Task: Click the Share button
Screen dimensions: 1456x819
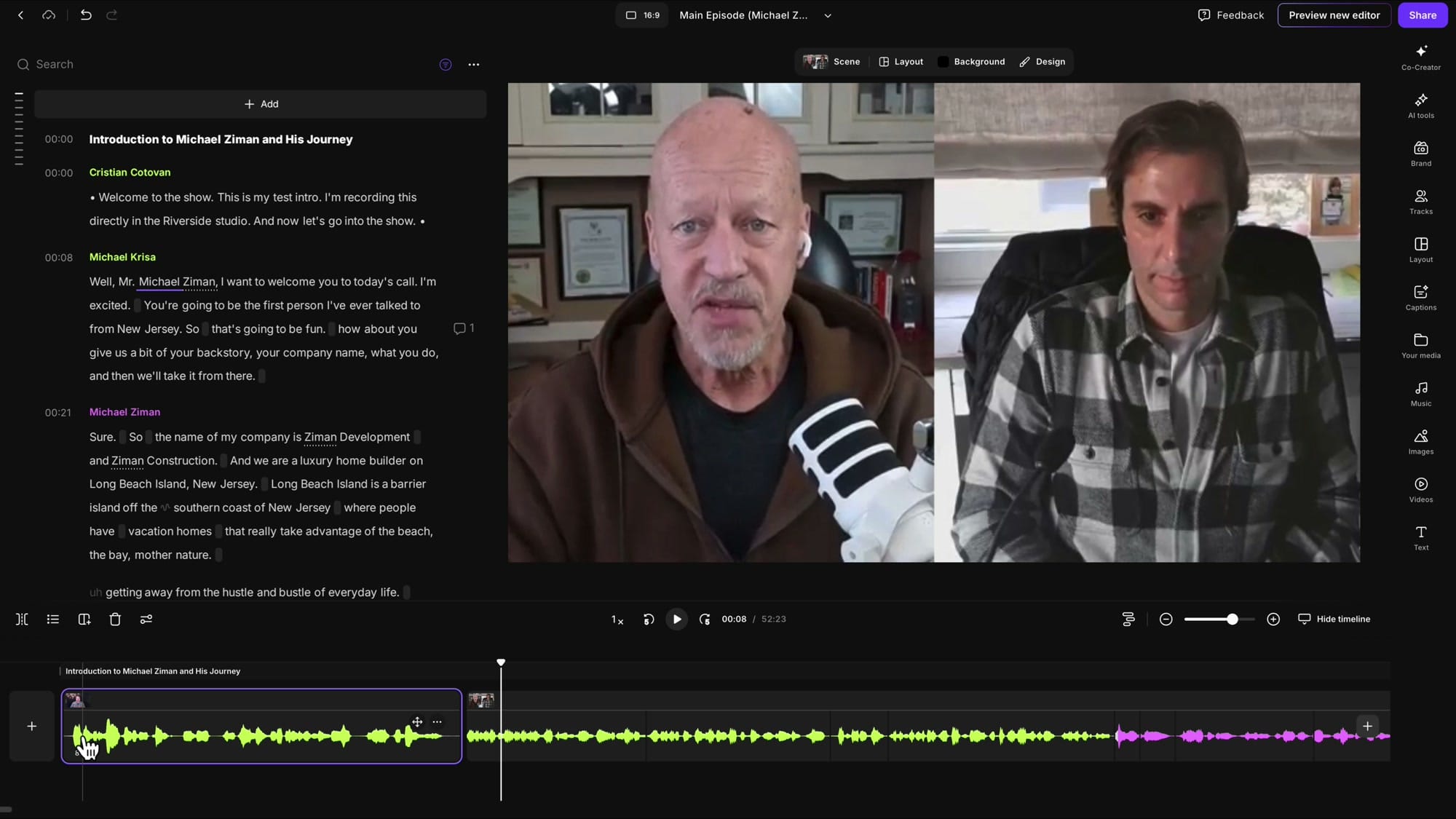Action: point(1423,15)
